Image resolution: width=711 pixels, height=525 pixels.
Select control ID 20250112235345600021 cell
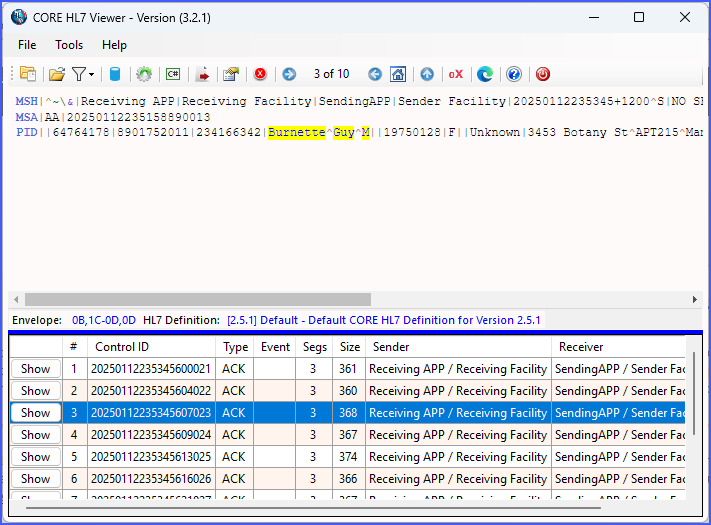point(151,369)
